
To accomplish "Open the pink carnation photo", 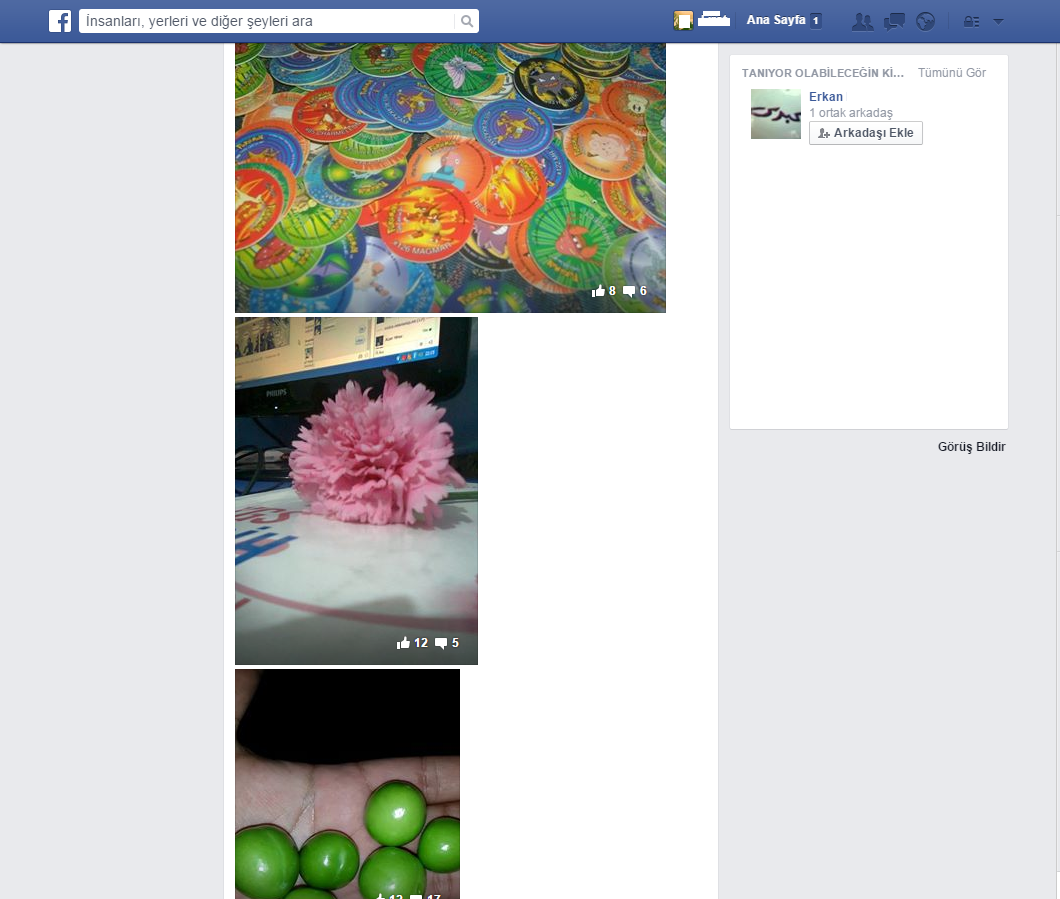I will point(356,491).
